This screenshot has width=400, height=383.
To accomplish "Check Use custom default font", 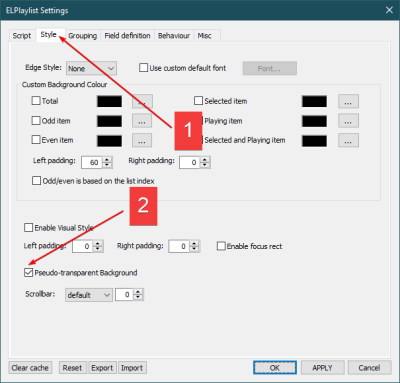I will (x=143, y=68).
